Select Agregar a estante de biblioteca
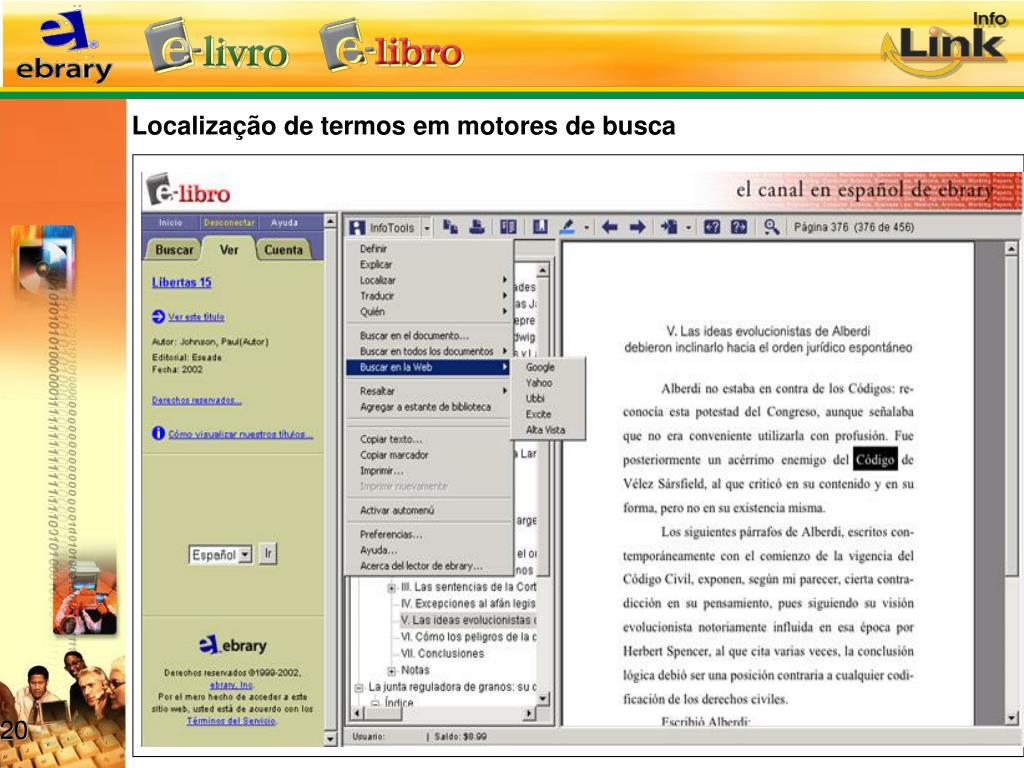Viewport: 1024px width, 768px height. [x=429, y=407]
